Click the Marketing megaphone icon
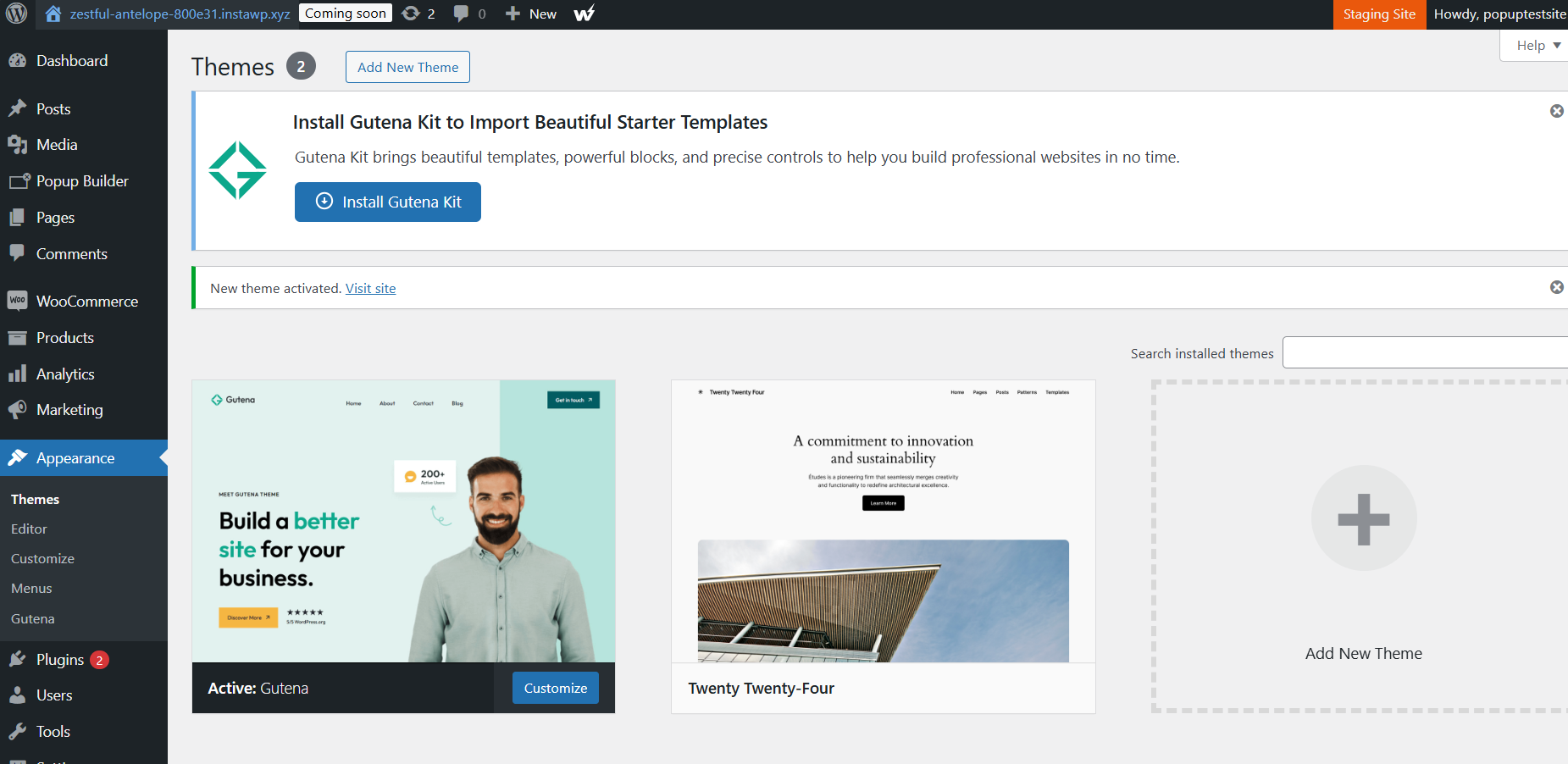The height and width of the screenshot is (764, 1568). point(18,410)
